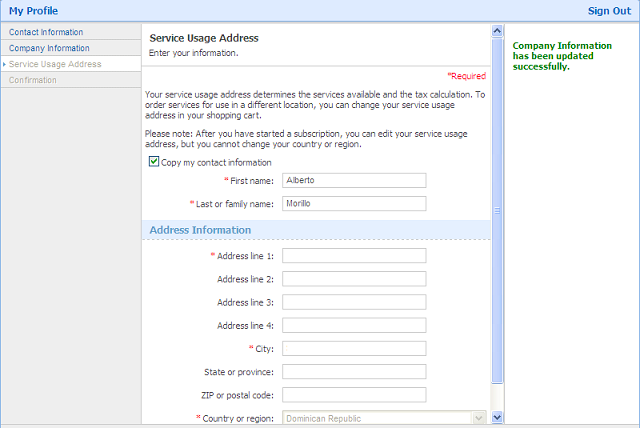Uncheck Copy my contact information checkbox

(x=154, y=162)
